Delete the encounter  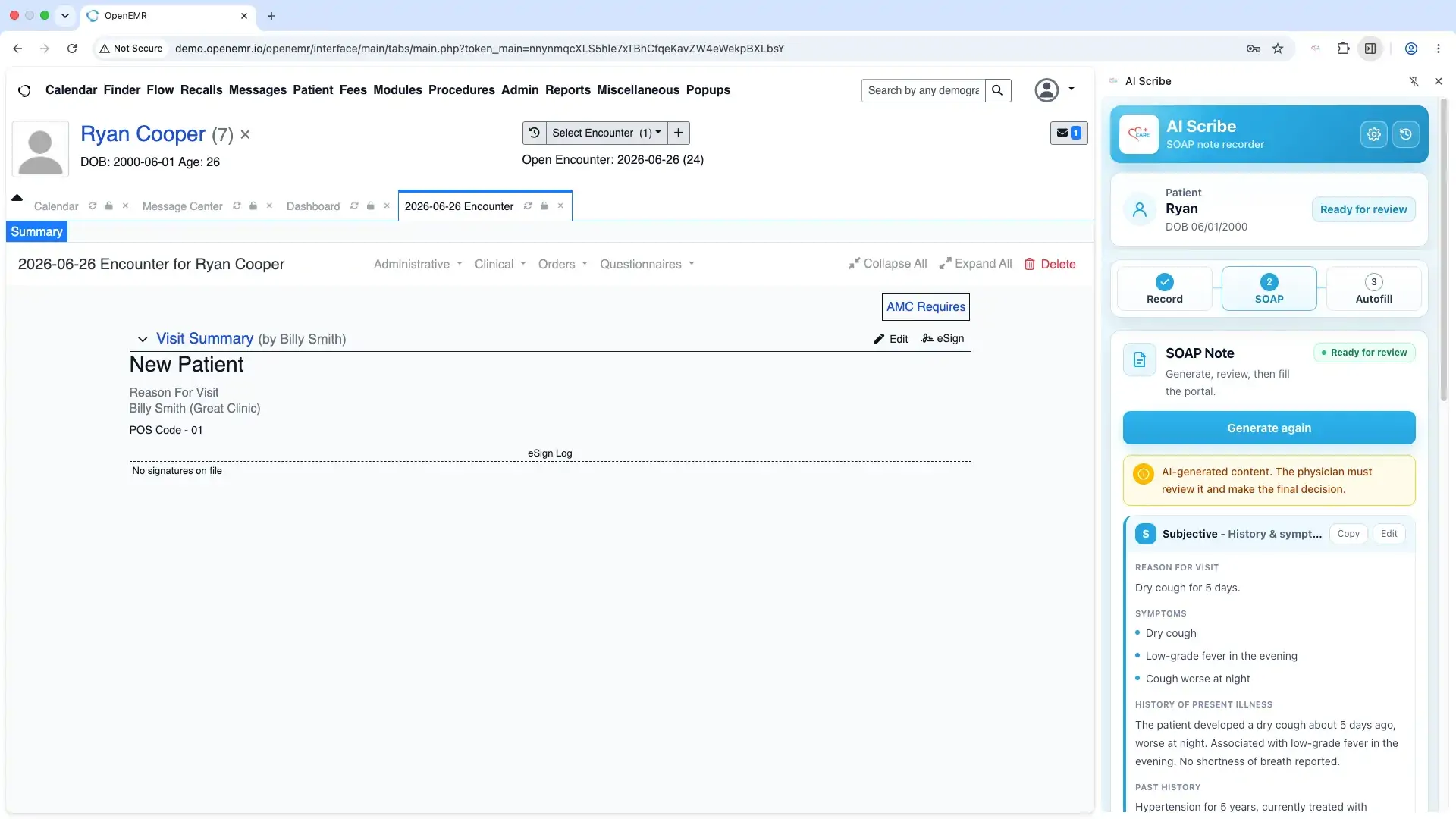pyautogui.click(x=1050, y=264)
